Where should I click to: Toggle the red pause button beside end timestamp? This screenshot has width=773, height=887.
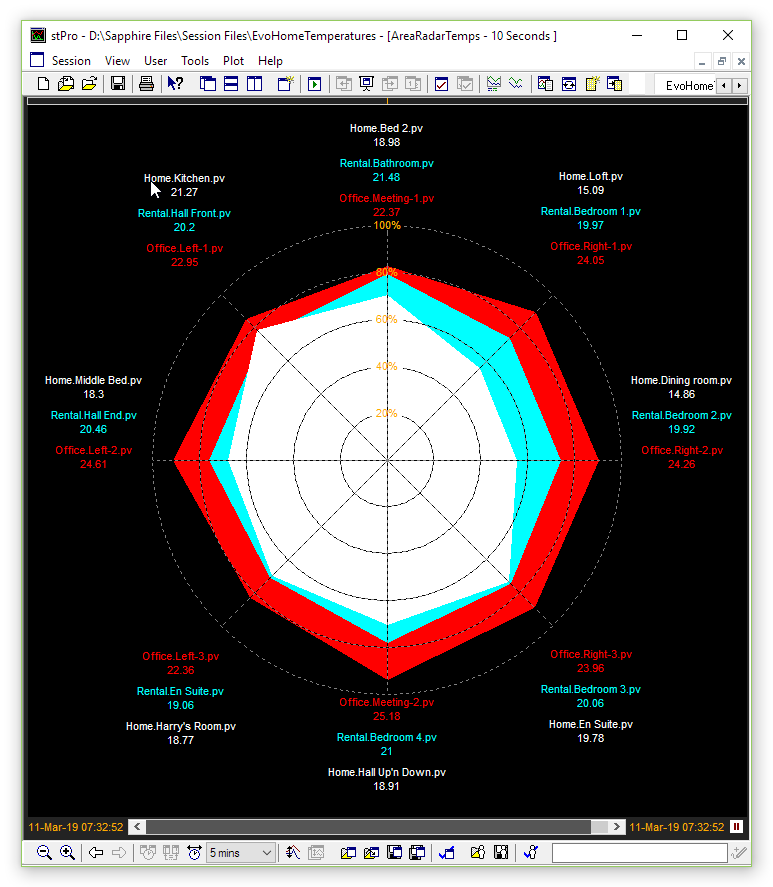[x=736, y=826]
